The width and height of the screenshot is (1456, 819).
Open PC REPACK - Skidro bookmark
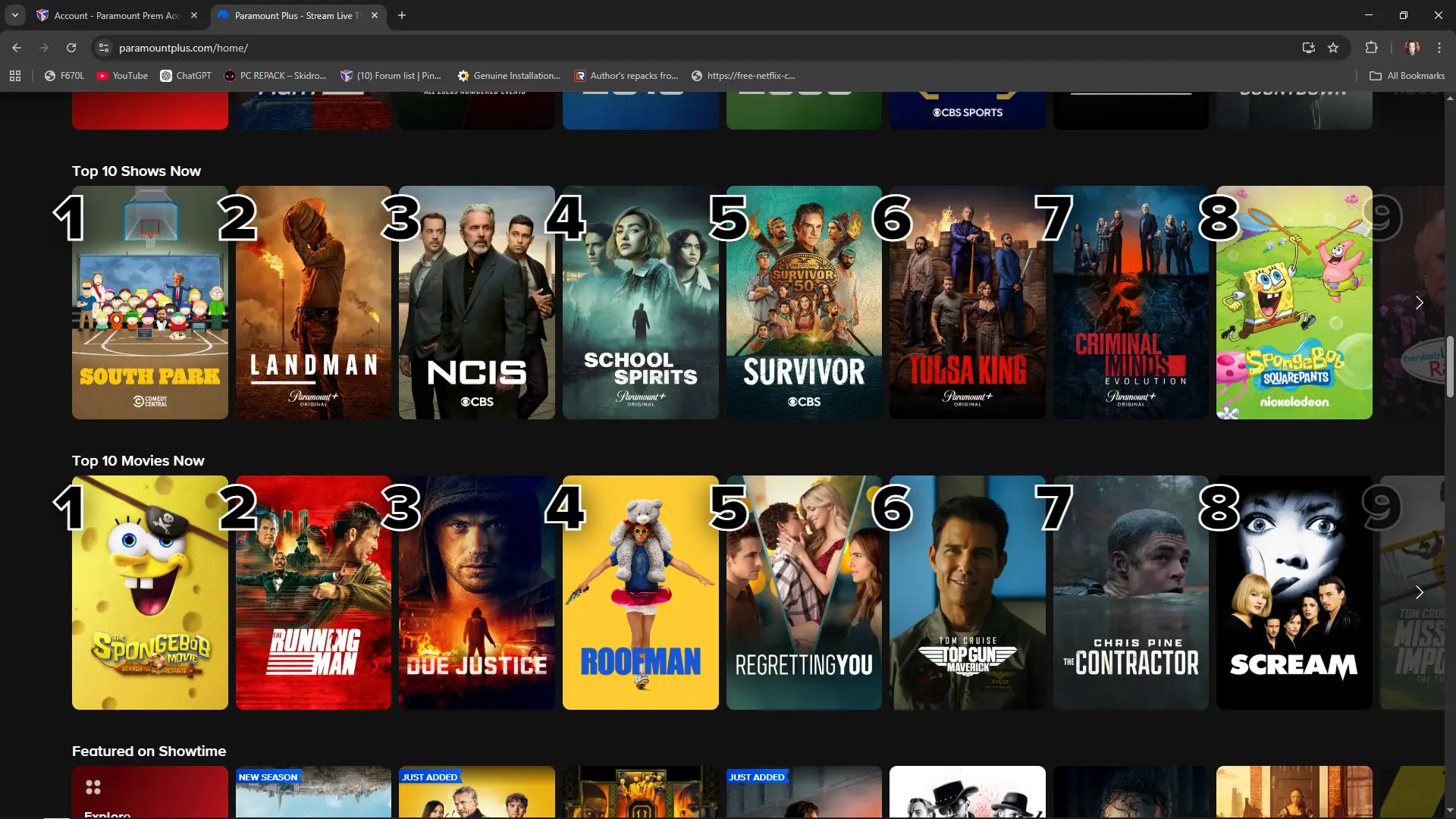tap(275, 76)
